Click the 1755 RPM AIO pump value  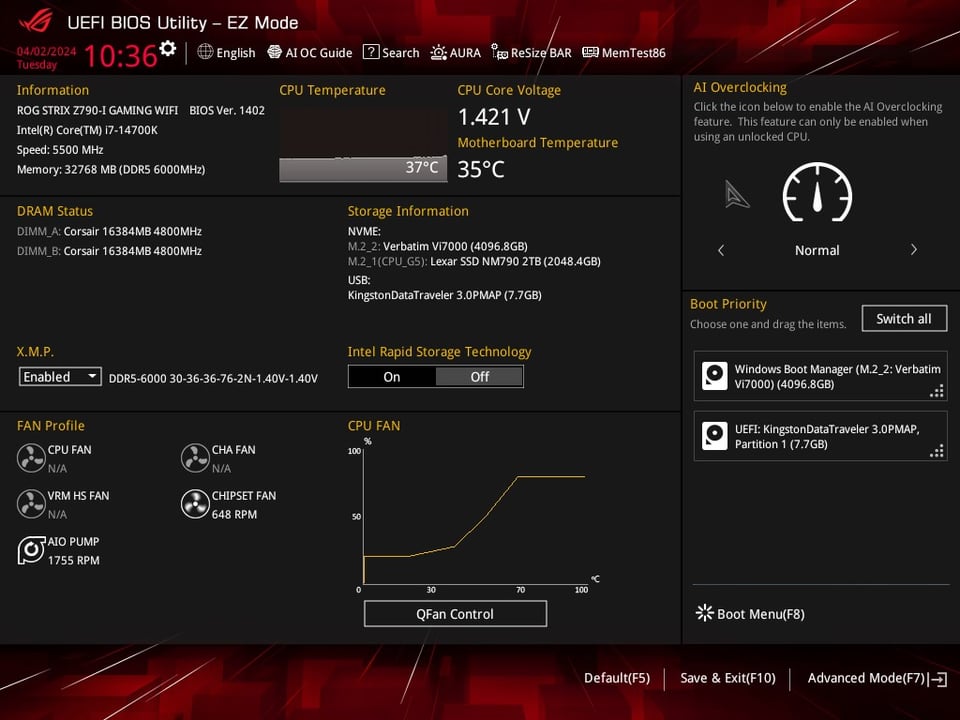73,560
